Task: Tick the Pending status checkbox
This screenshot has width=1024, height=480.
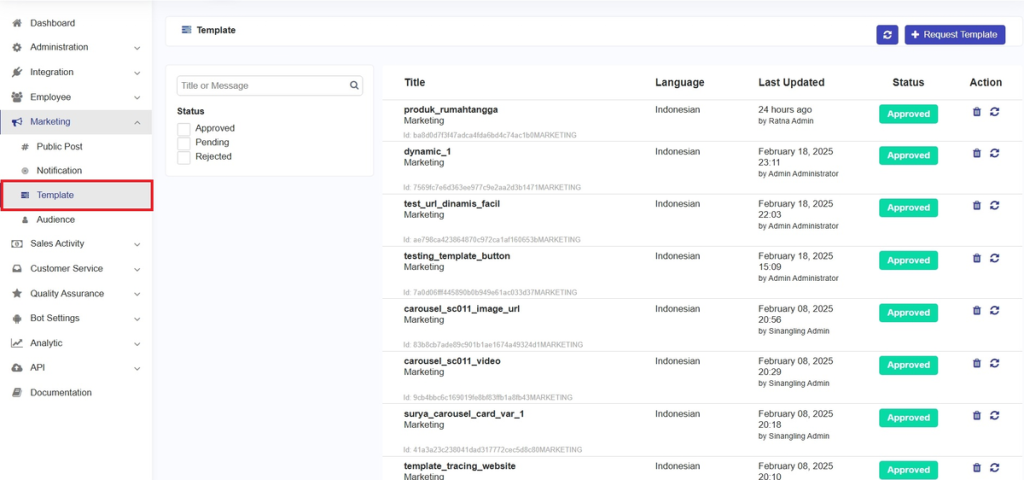Action: pos(183,143)
